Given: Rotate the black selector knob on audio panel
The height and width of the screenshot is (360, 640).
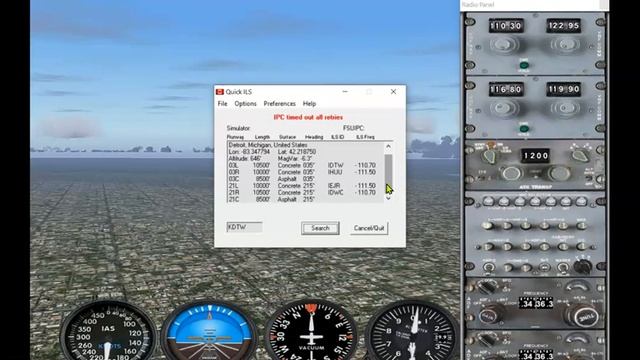Looking at the screenshot, I should pyautogui.click(x=582, y=267).
